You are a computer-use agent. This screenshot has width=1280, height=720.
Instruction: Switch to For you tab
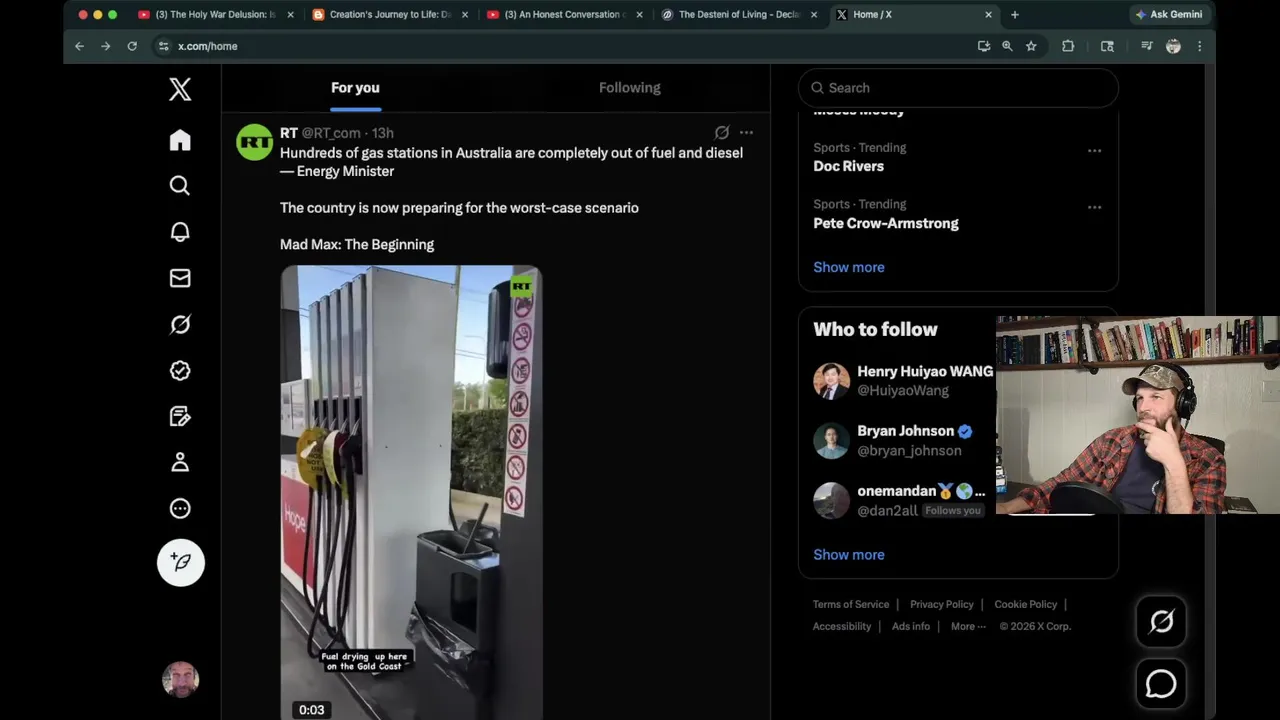click(355, 88)
